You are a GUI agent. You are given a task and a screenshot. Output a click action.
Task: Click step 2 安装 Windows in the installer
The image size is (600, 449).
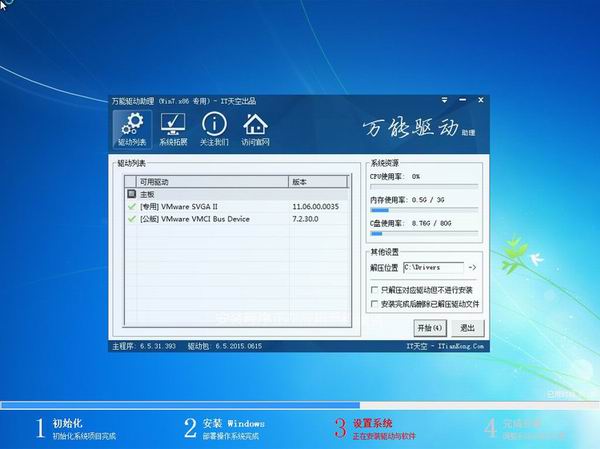point(224,428)
